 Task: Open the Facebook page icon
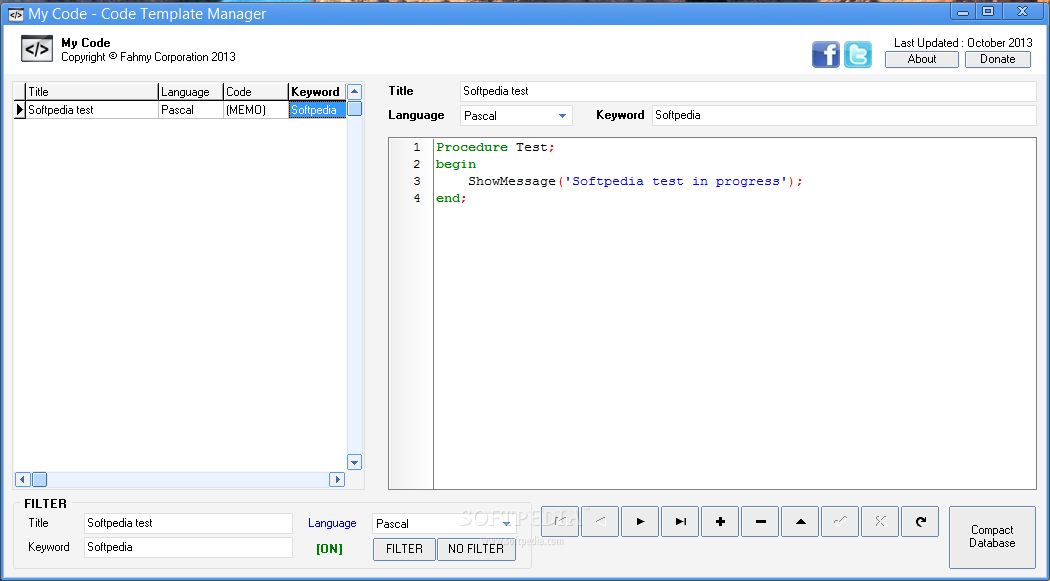pyautogui.click(x=826, y=54)
